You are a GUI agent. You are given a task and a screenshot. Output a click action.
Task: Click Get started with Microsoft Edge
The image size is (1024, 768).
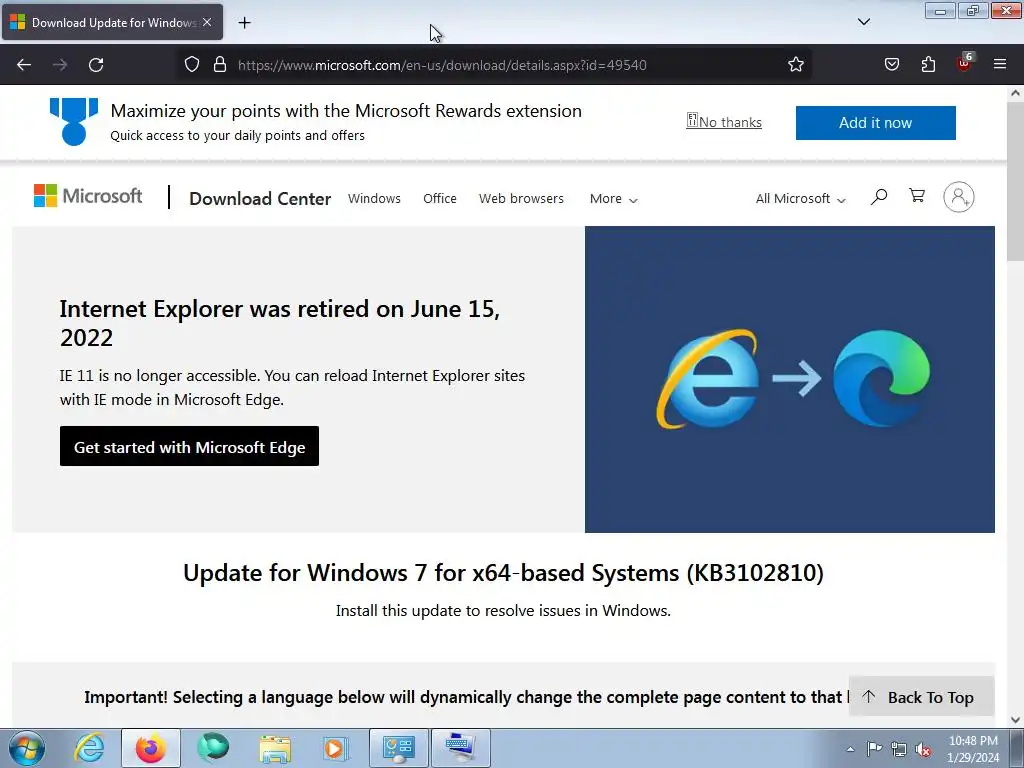(189, 447)
